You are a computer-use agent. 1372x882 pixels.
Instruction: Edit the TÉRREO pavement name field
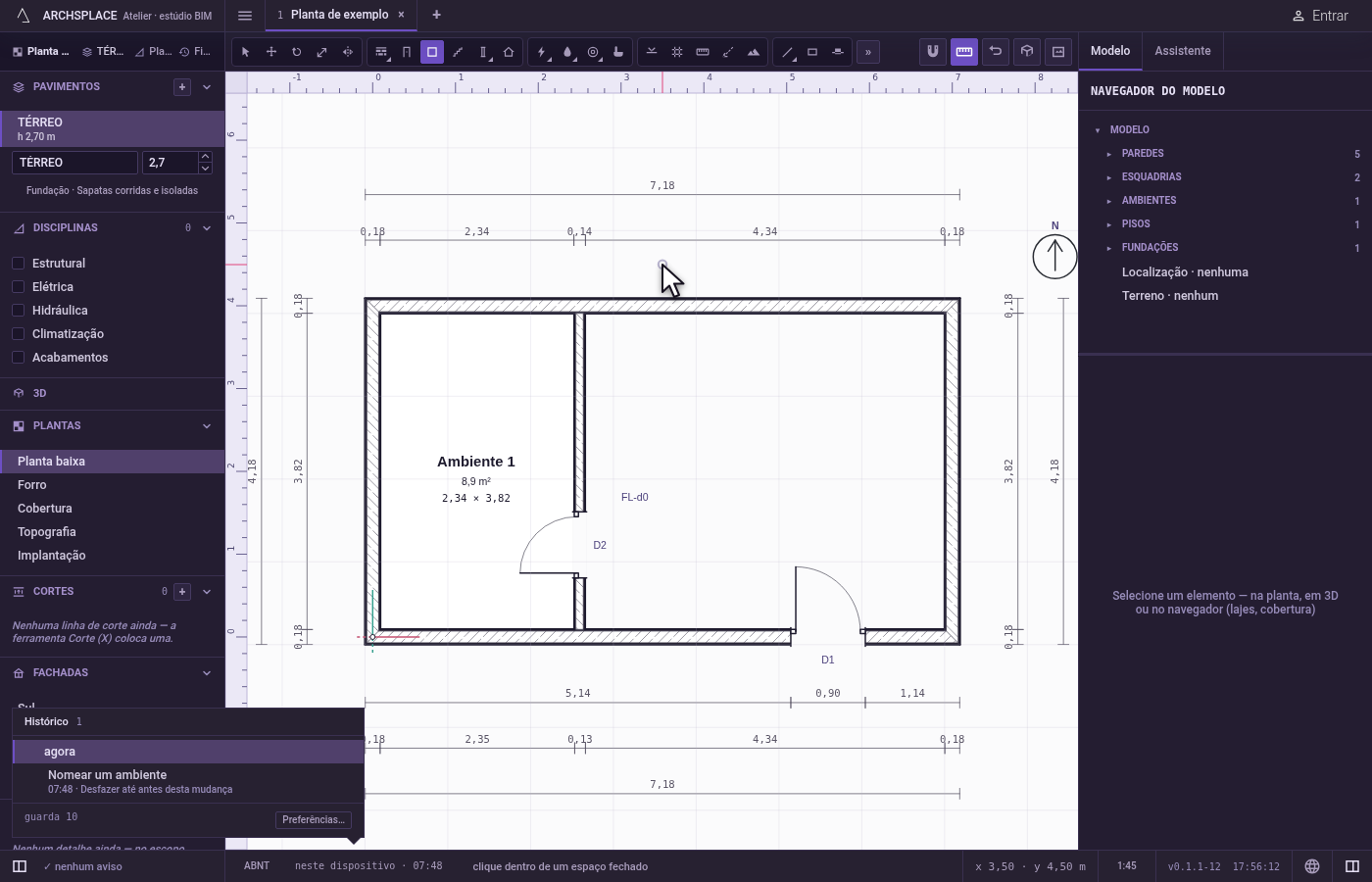74,163
